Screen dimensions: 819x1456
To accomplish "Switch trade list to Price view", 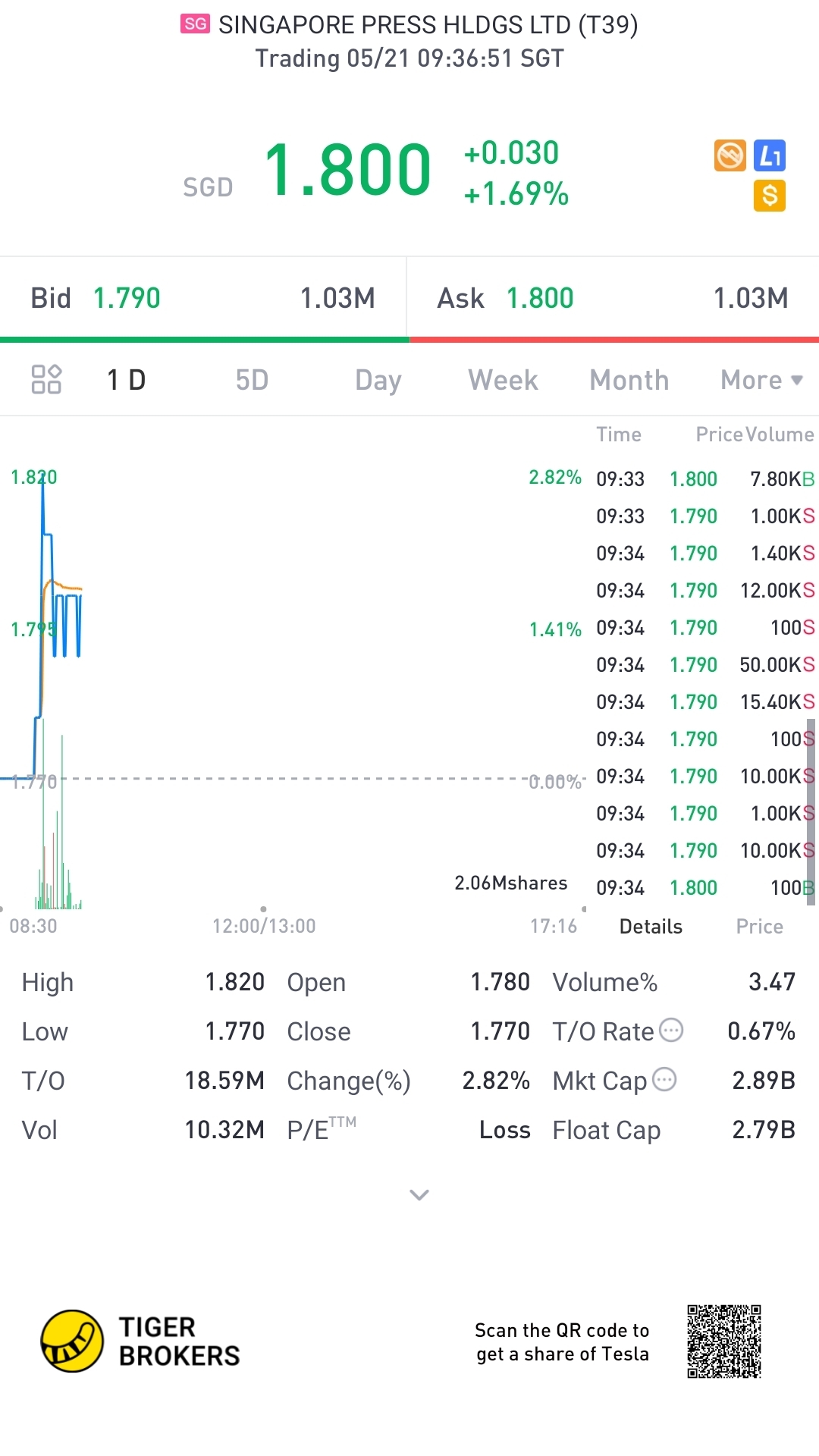I will point(759,927).
